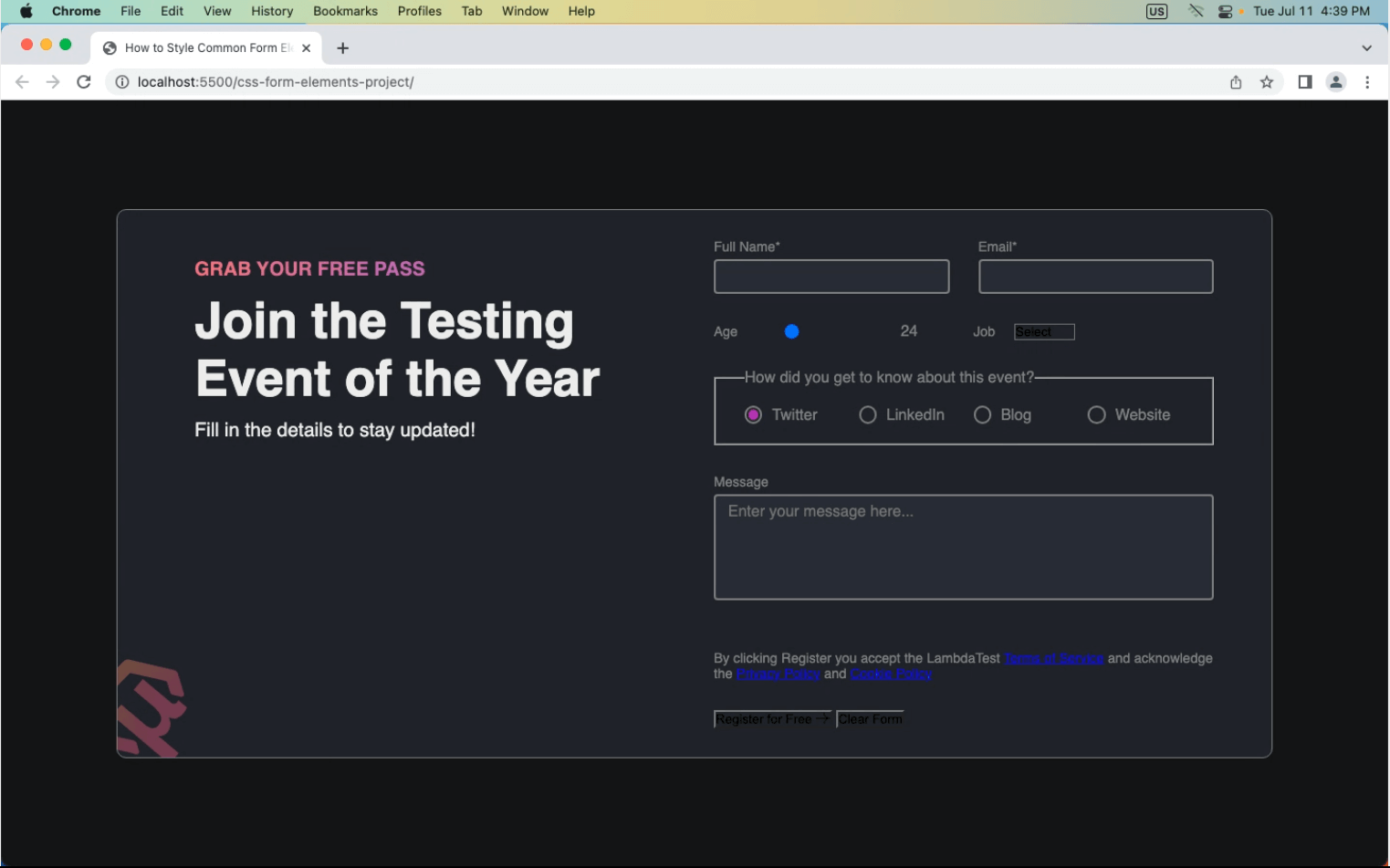The width and height of the screenshot is (1390, 868).
Task: Open Chrome's three-dot menu
Action: [x=1367, y=82]
